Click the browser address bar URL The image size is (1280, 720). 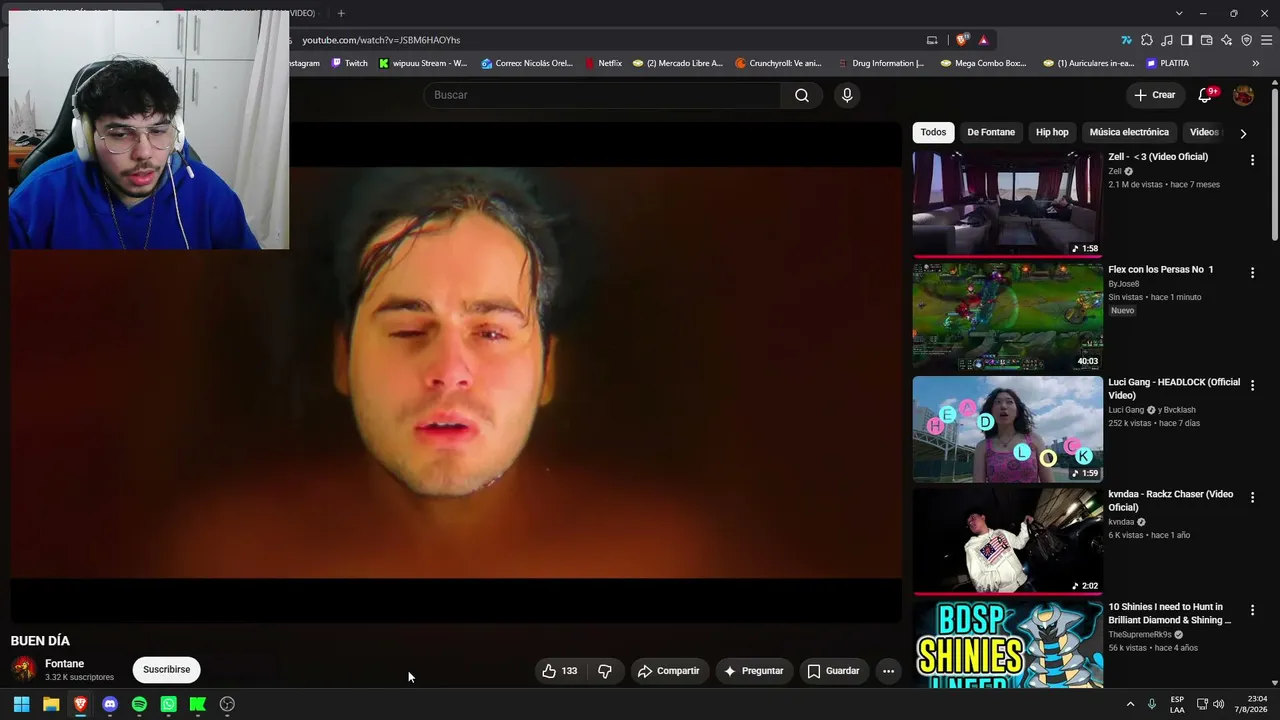[x=381, y=40]
